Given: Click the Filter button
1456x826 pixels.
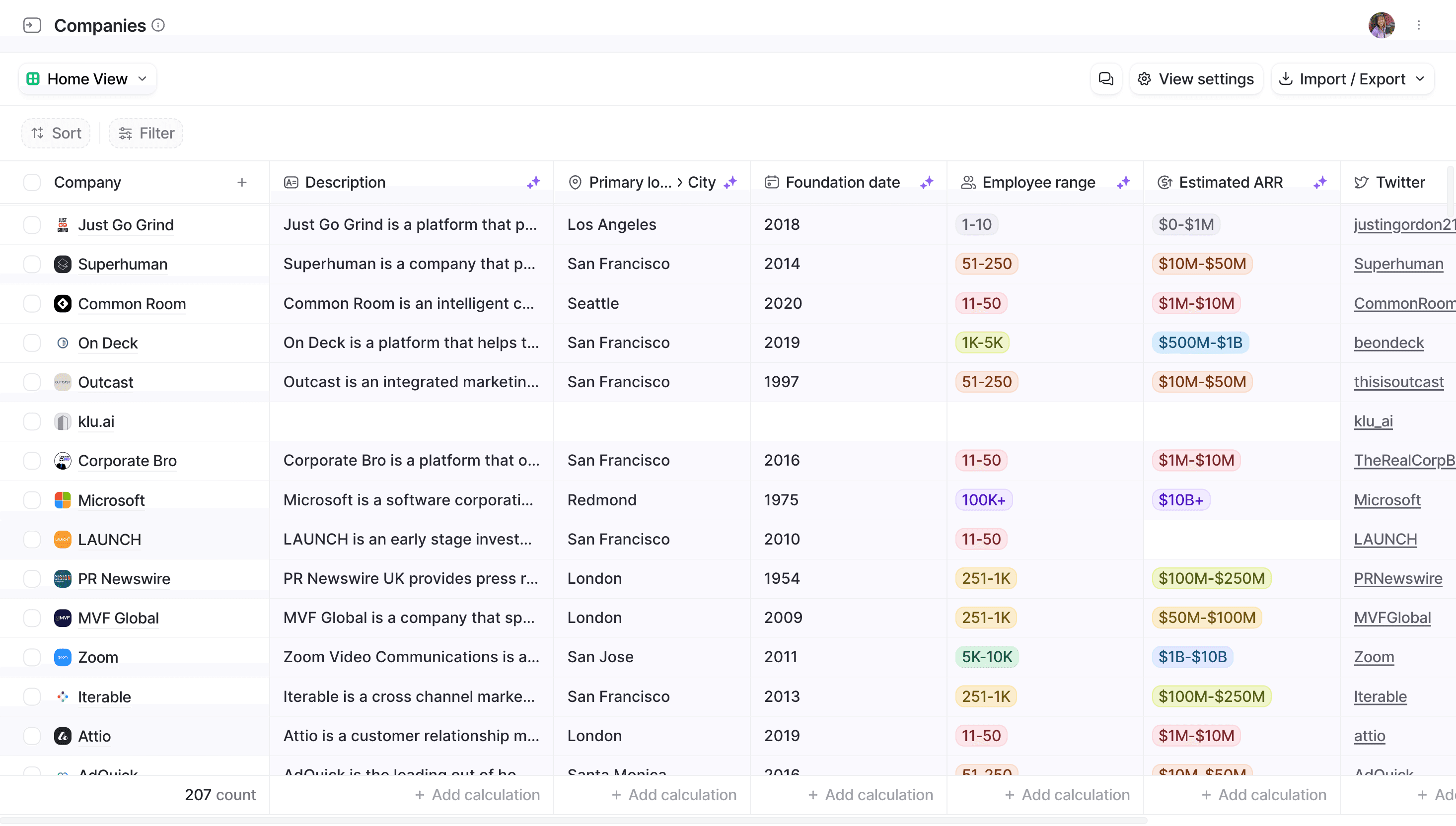Looking at the screenshot, I should coord(146,134).
